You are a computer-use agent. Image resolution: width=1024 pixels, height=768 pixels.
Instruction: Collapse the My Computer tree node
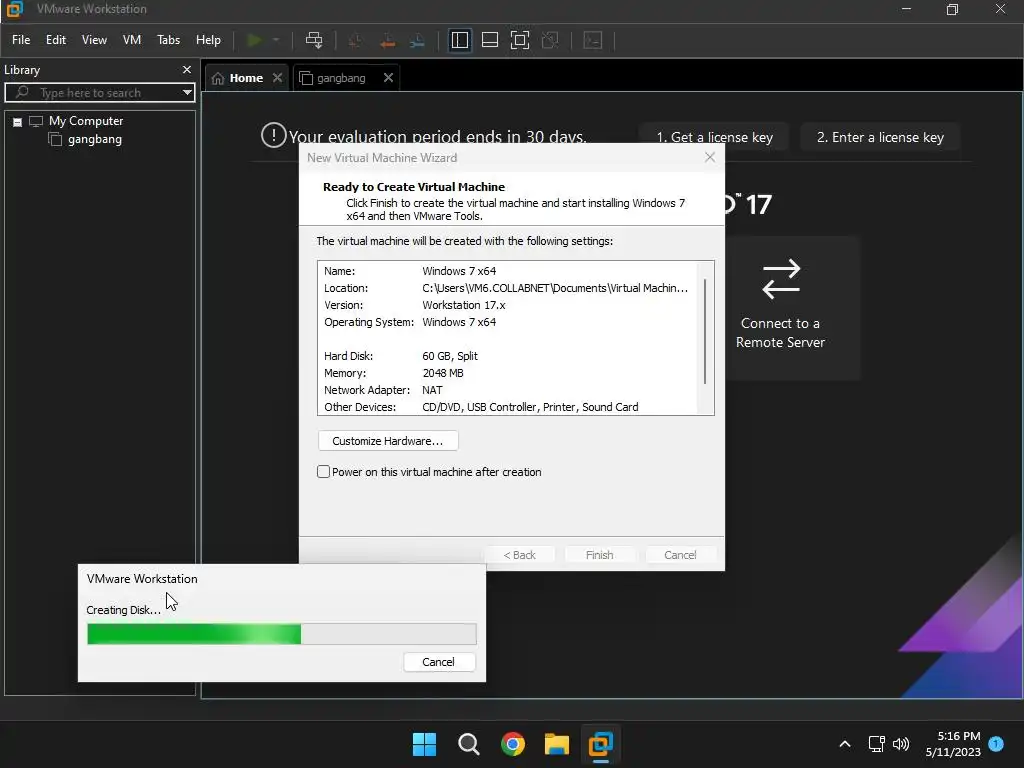18,122
